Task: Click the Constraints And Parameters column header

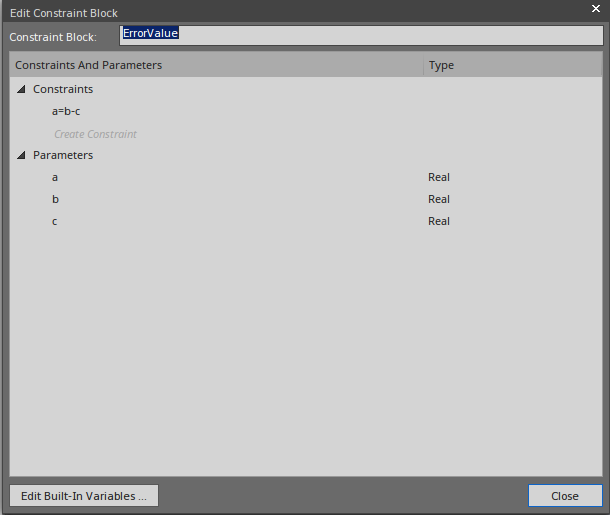Action: tap(217, 65)
